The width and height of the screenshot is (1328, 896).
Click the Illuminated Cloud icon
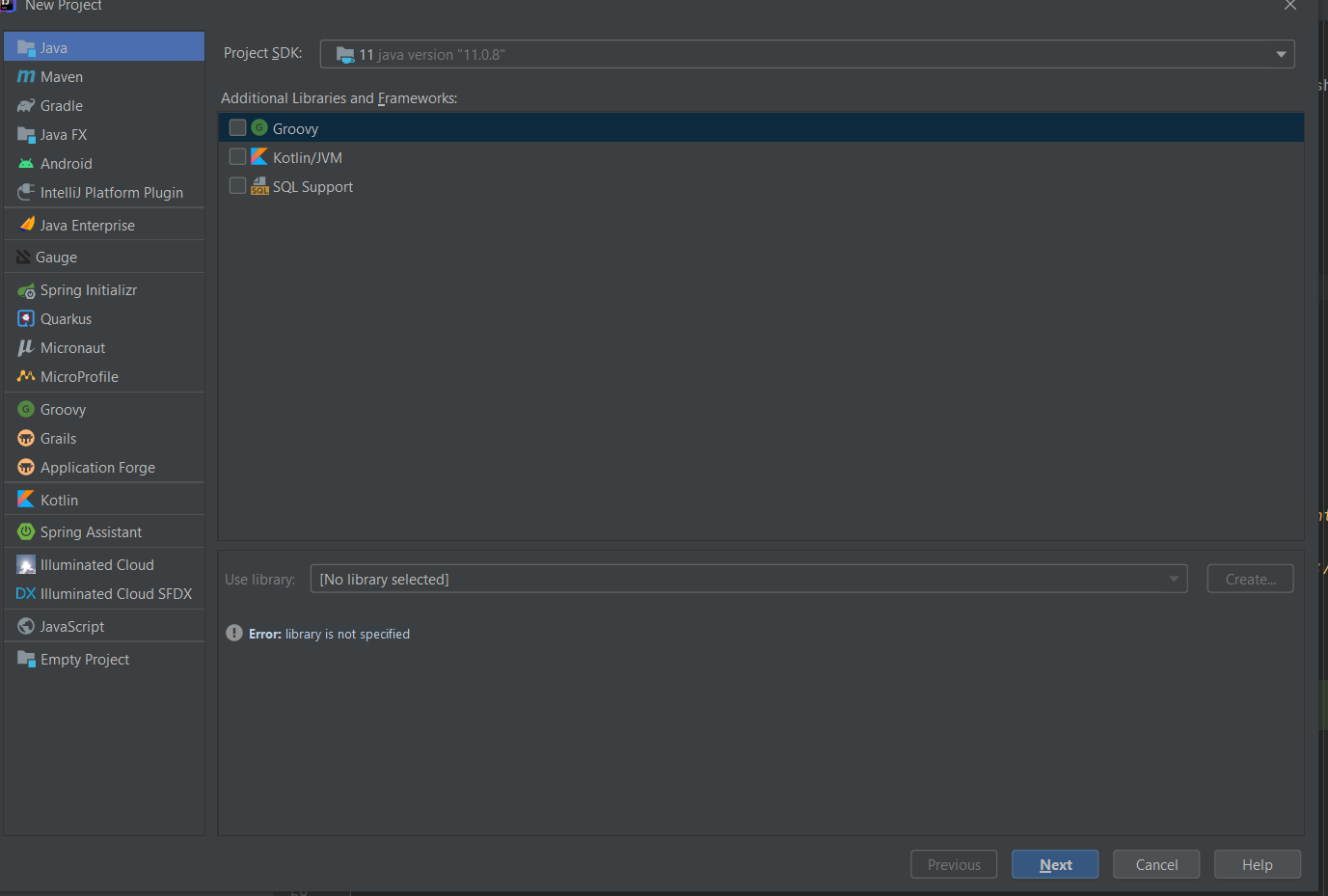[26, 564]
